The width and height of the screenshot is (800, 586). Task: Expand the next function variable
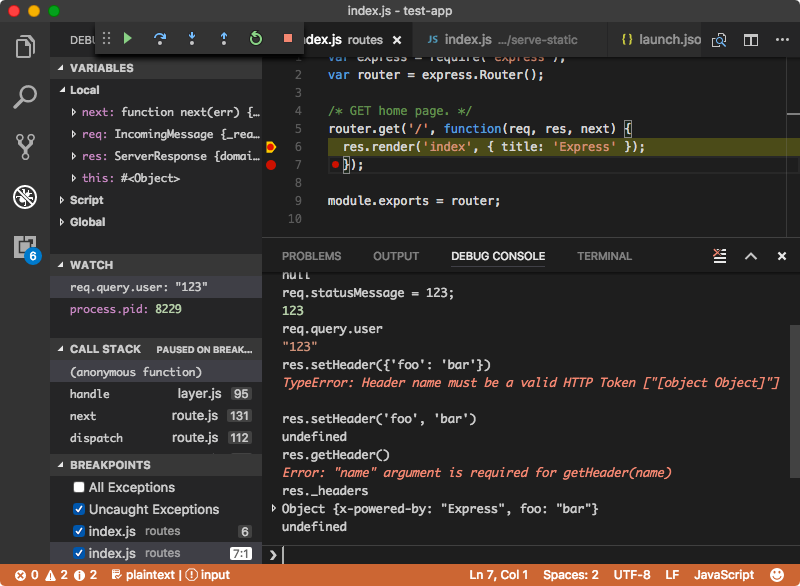click(x=73, y=112)
